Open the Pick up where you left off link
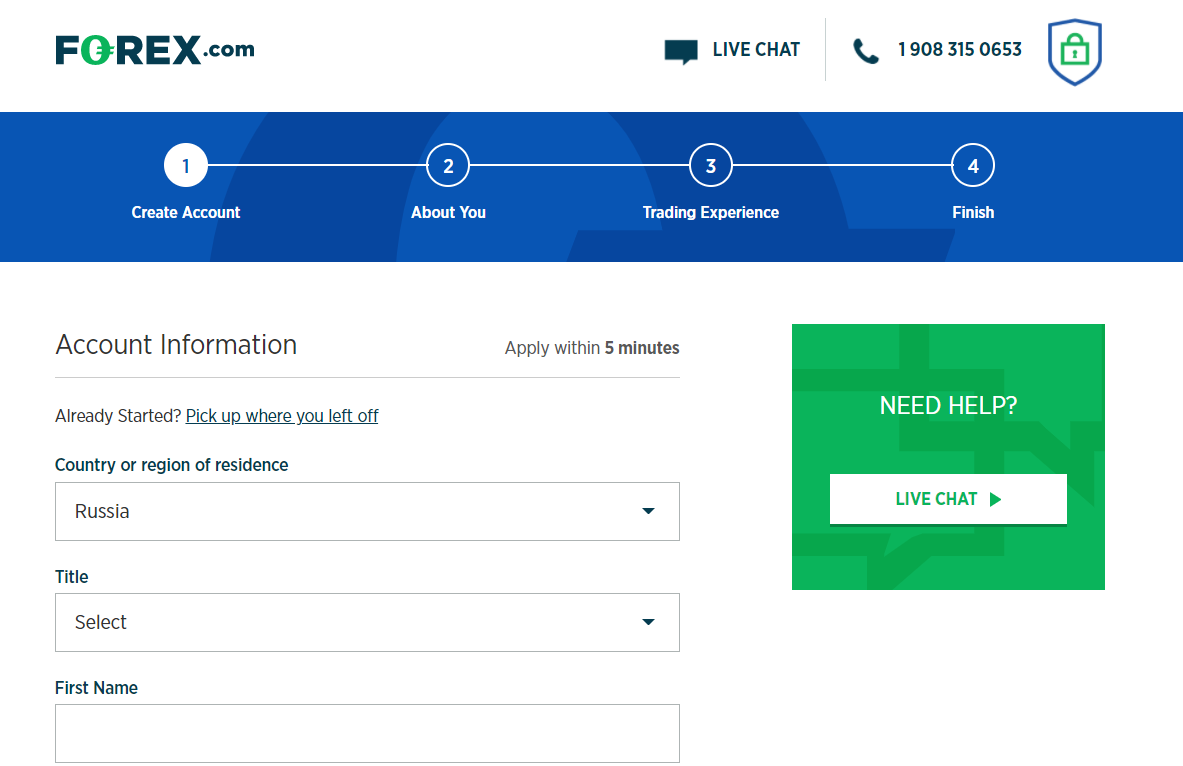This screenshot has height=766, width=1183. pyautogui.click(x=282, y=416)
